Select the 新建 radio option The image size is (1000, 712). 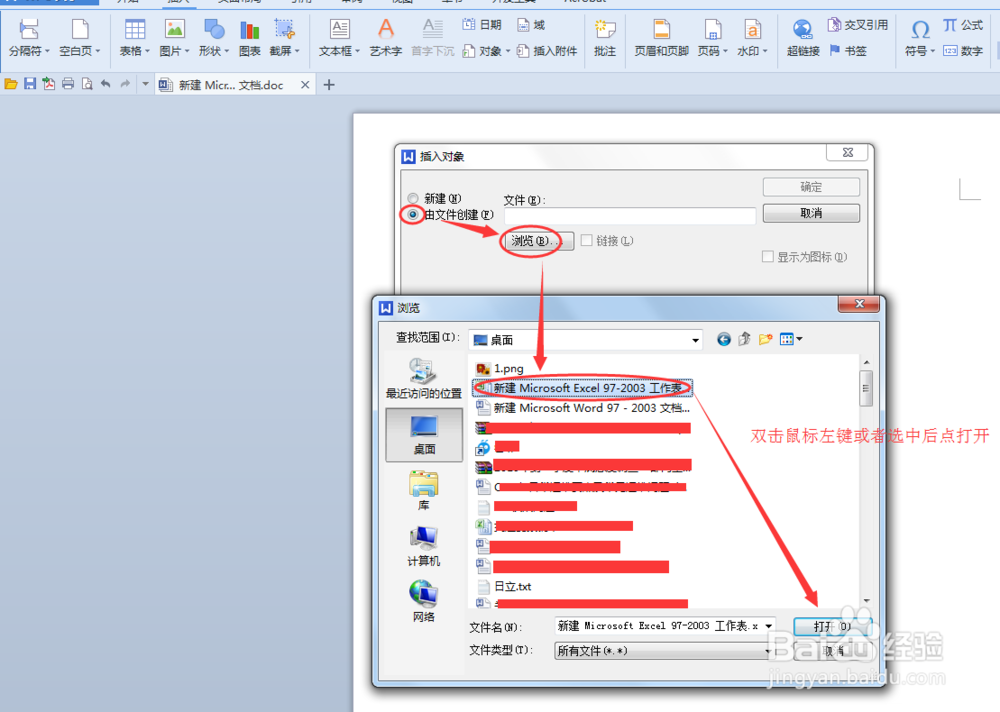click(x=413, y=198)
